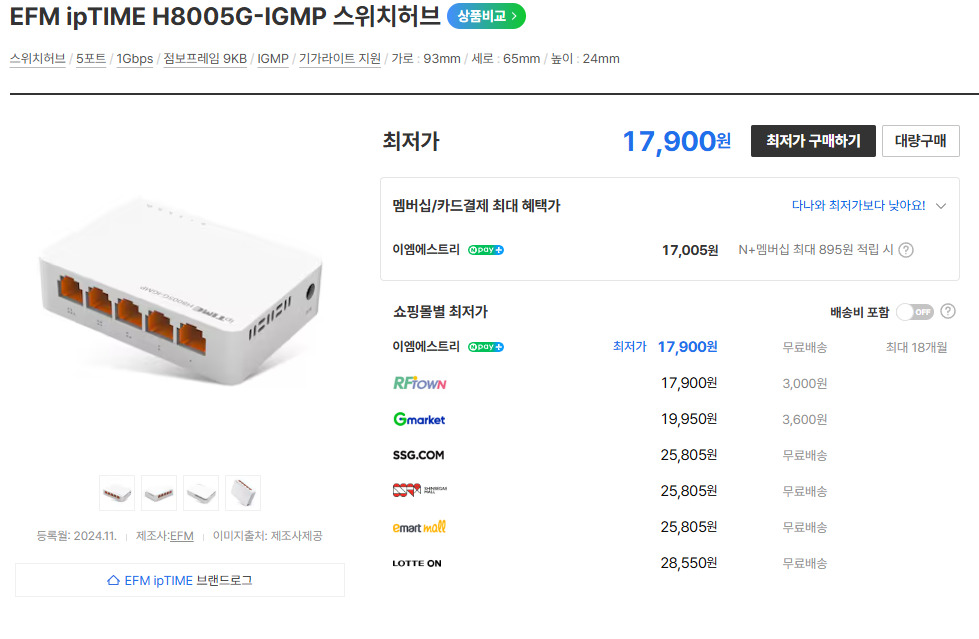The width and height of the screenshot is (979, 639).
Task: Click the 대량구매 button
Action: coord(920,141)
